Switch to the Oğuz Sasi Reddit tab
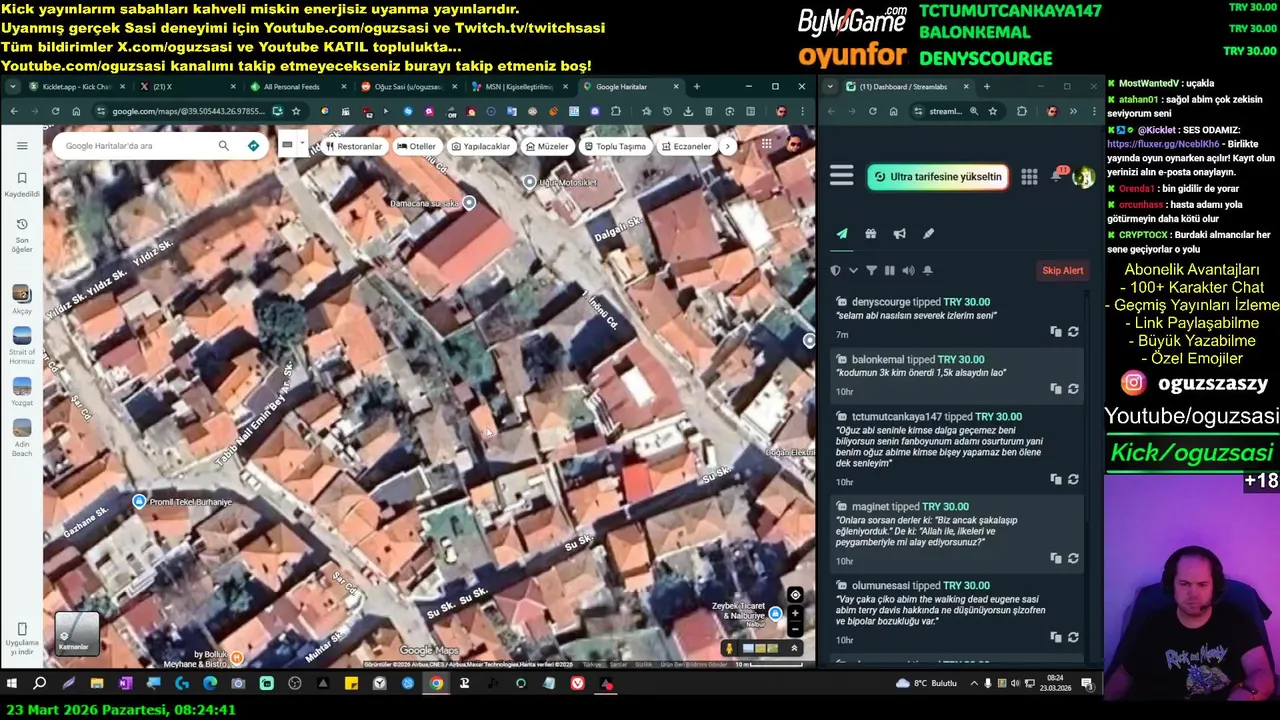 (406, 87)
